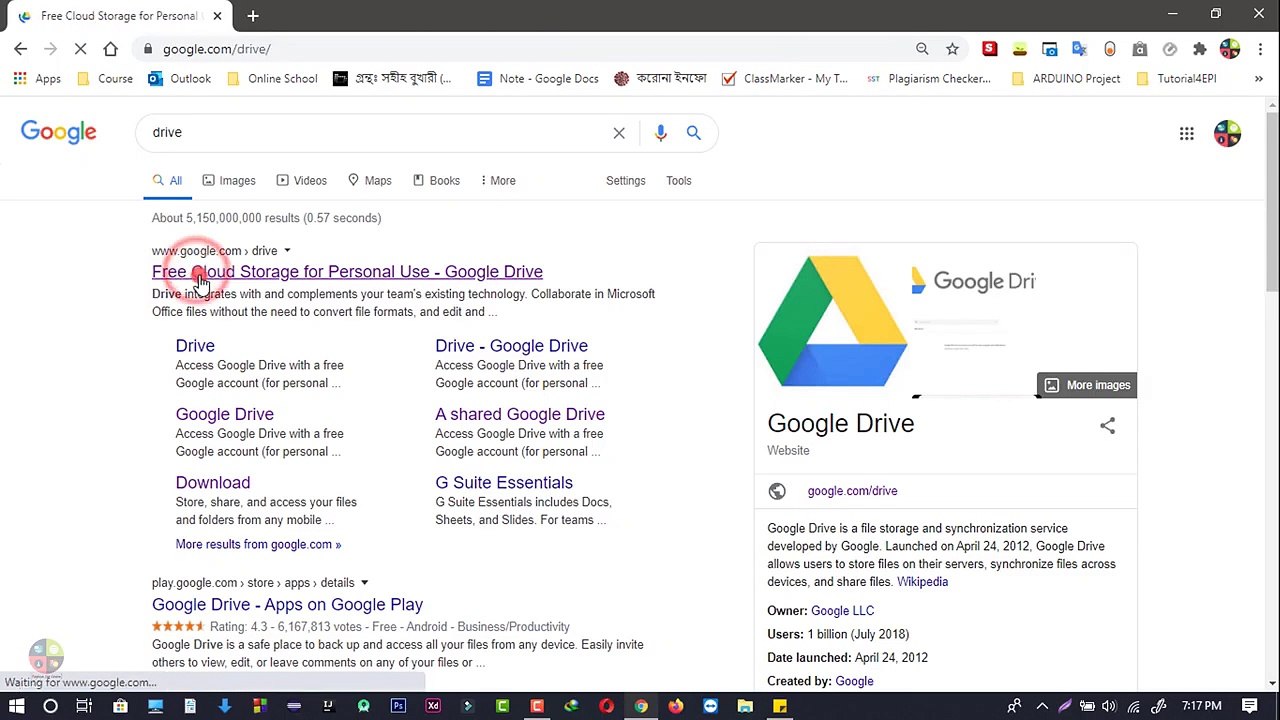Open the Google Drive logo image
Image resolution: width=1280 pixels, height=720 pixels.
(832, 320)
